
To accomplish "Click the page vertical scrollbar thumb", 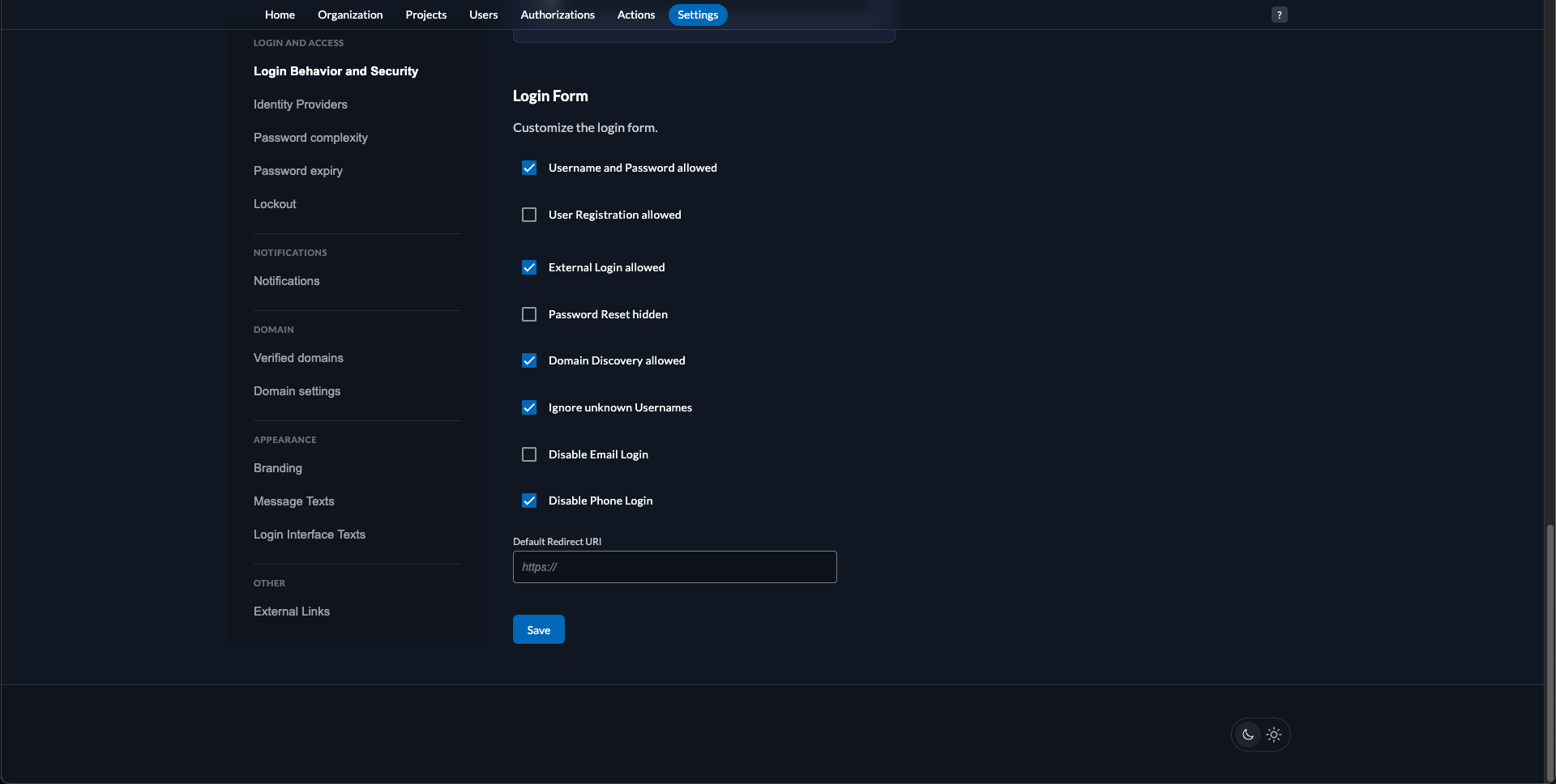I will (1550, 652).
